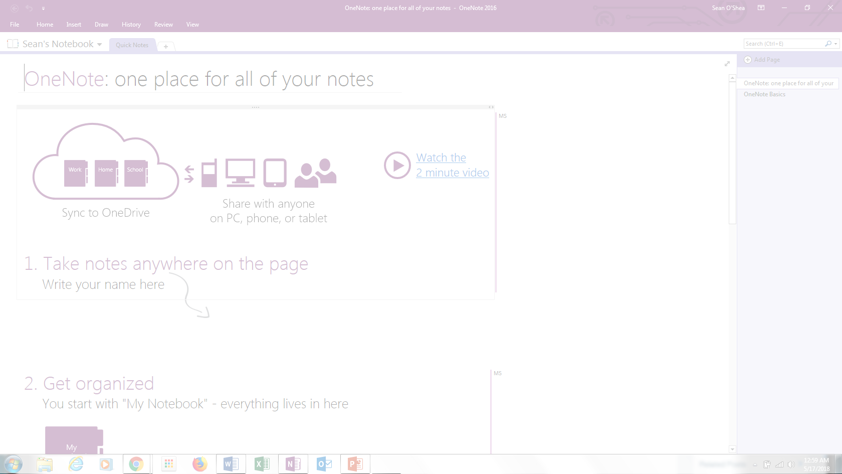Create a new section with the plus tab
842x474 pixels.
(166, 47)
